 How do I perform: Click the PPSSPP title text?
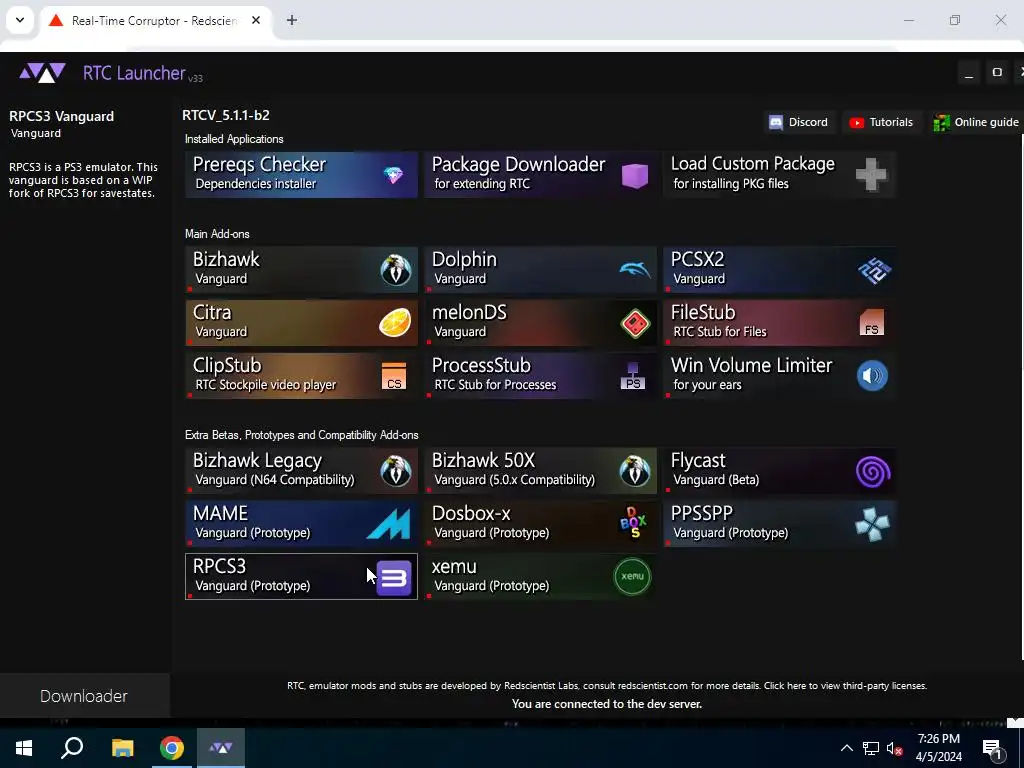[702, 513]
